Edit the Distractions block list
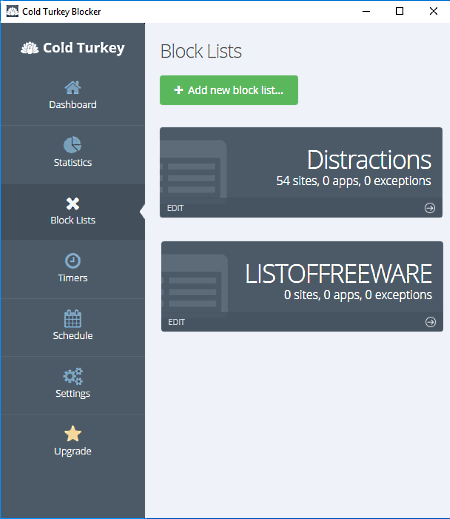450x519 pixels. point(175,208)
